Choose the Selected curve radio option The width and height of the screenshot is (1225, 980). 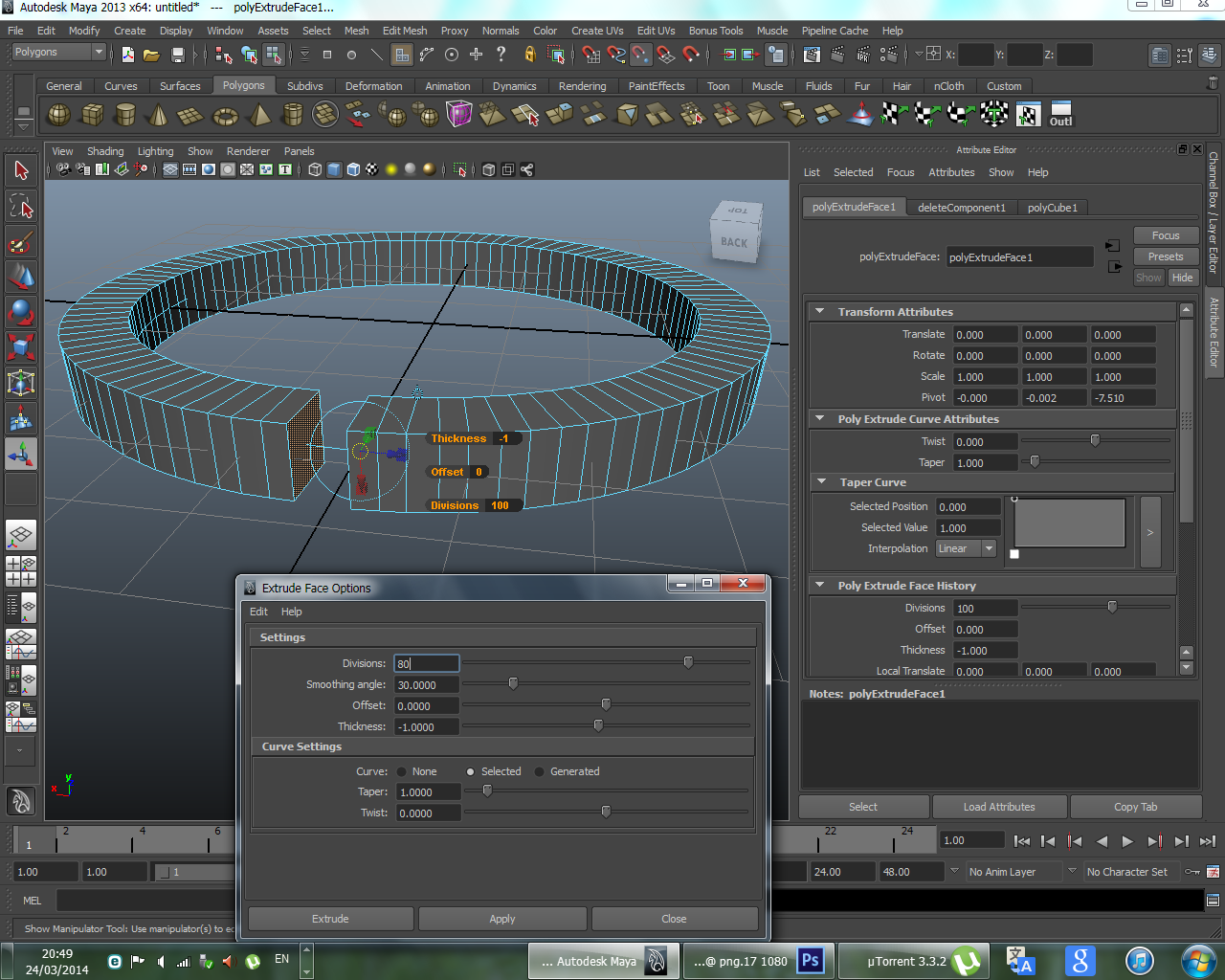tap(471, 771)
